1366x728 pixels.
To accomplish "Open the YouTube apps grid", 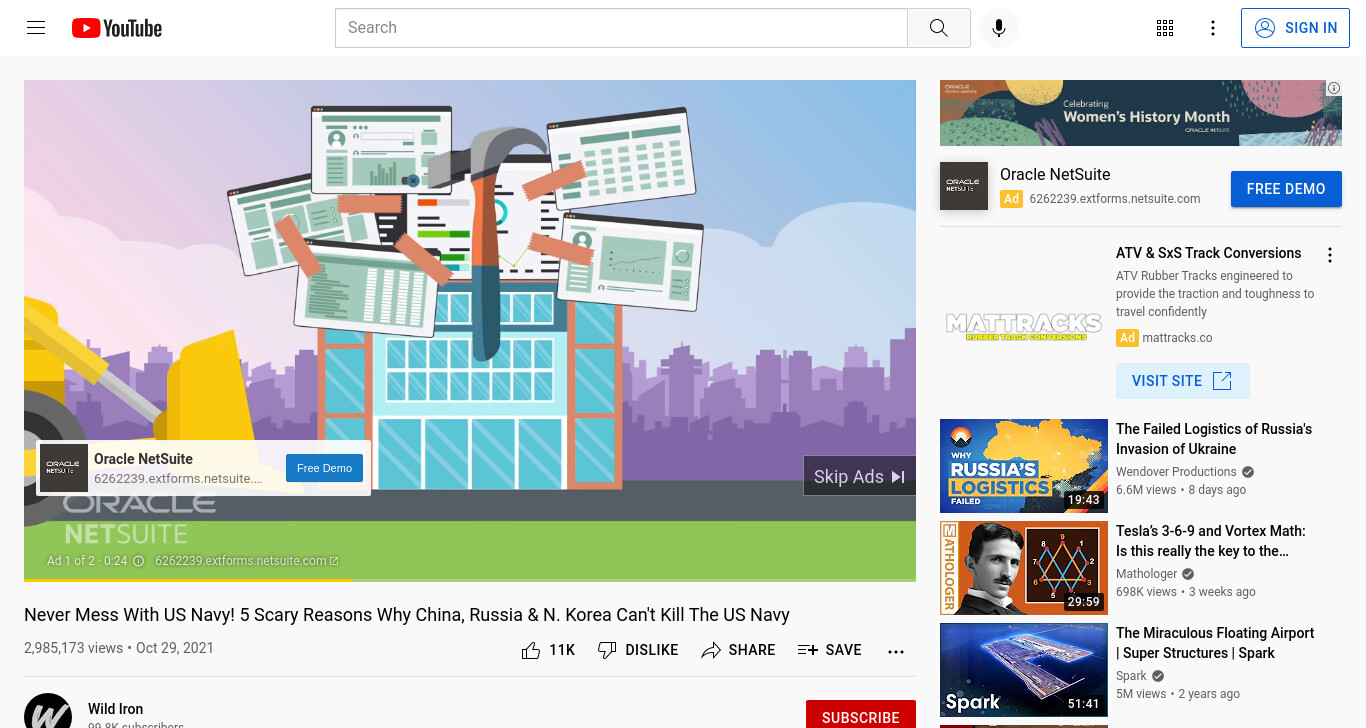I will tap(1165, 28).
